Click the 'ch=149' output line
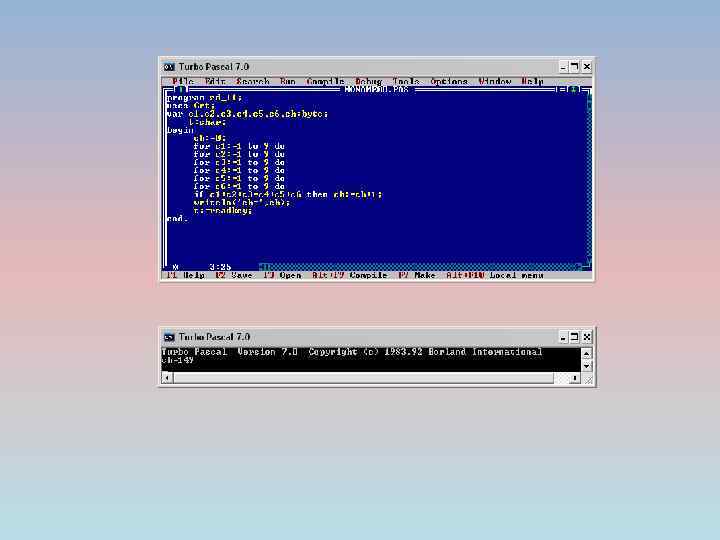This screenshot has width=720, height=540. click(177, 360)
